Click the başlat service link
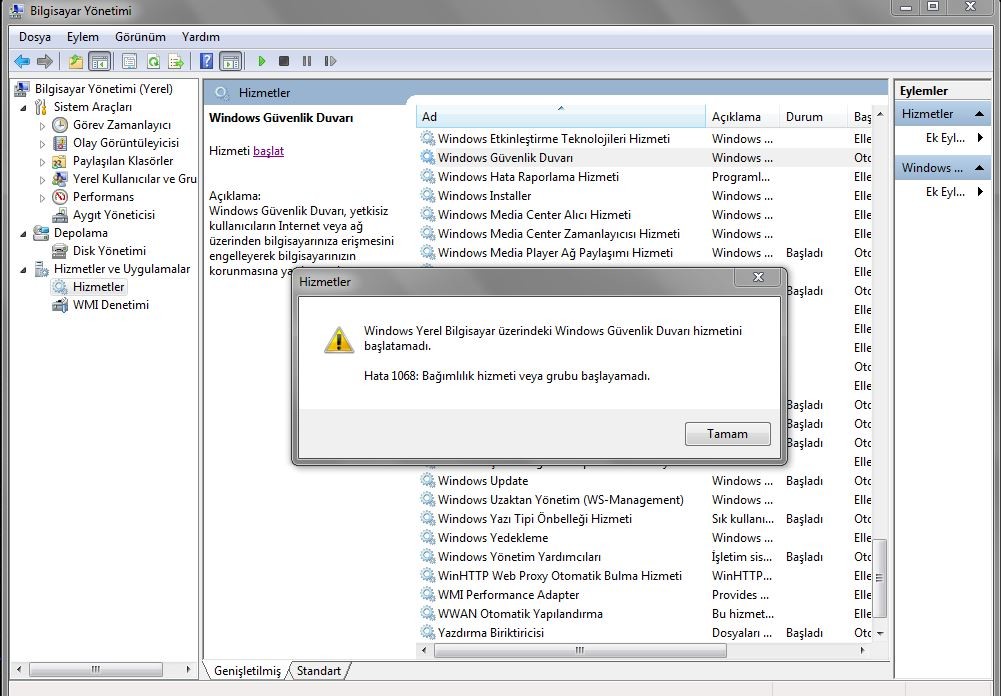This screenshot has width=1001, height=696. (268, 151)
